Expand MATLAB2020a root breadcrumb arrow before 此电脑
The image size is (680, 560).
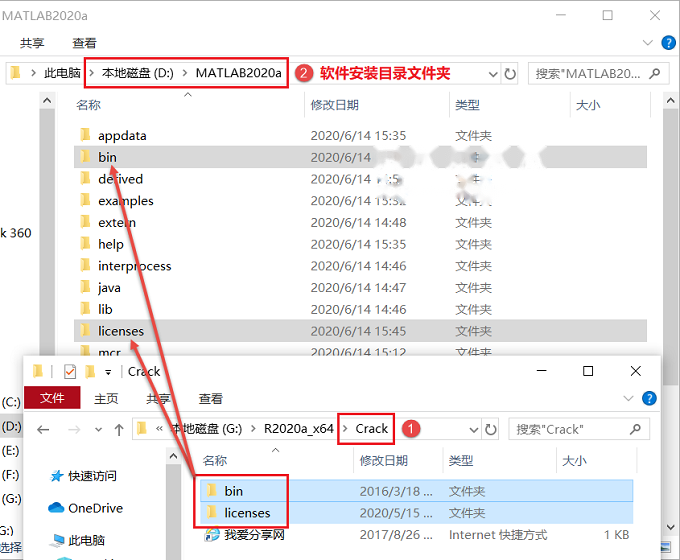[33, 73]
